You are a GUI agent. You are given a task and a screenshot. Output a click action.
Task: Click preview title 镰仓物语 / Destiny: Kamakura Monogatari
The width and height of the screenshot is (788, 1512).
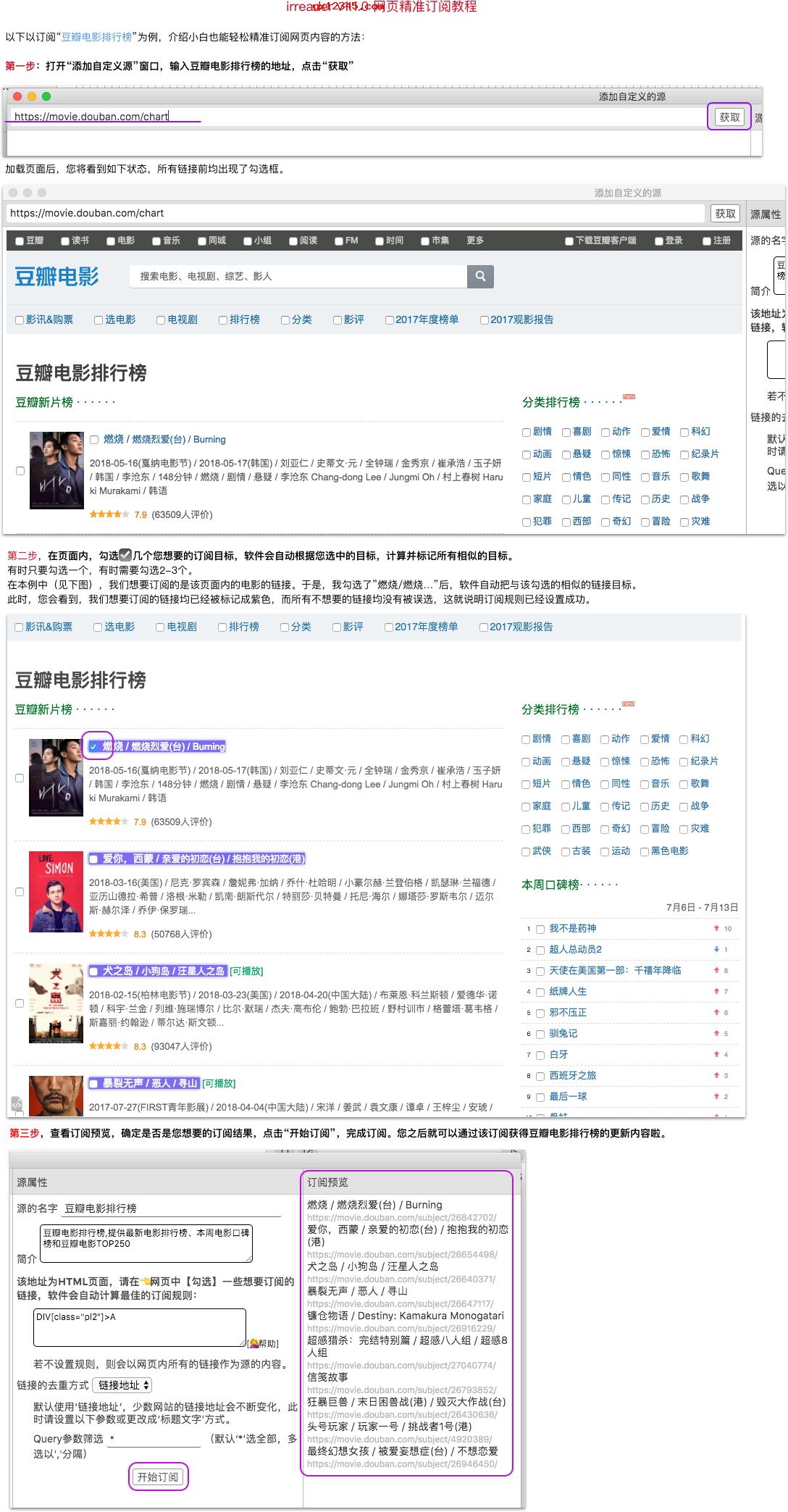tap(406, 1316)
